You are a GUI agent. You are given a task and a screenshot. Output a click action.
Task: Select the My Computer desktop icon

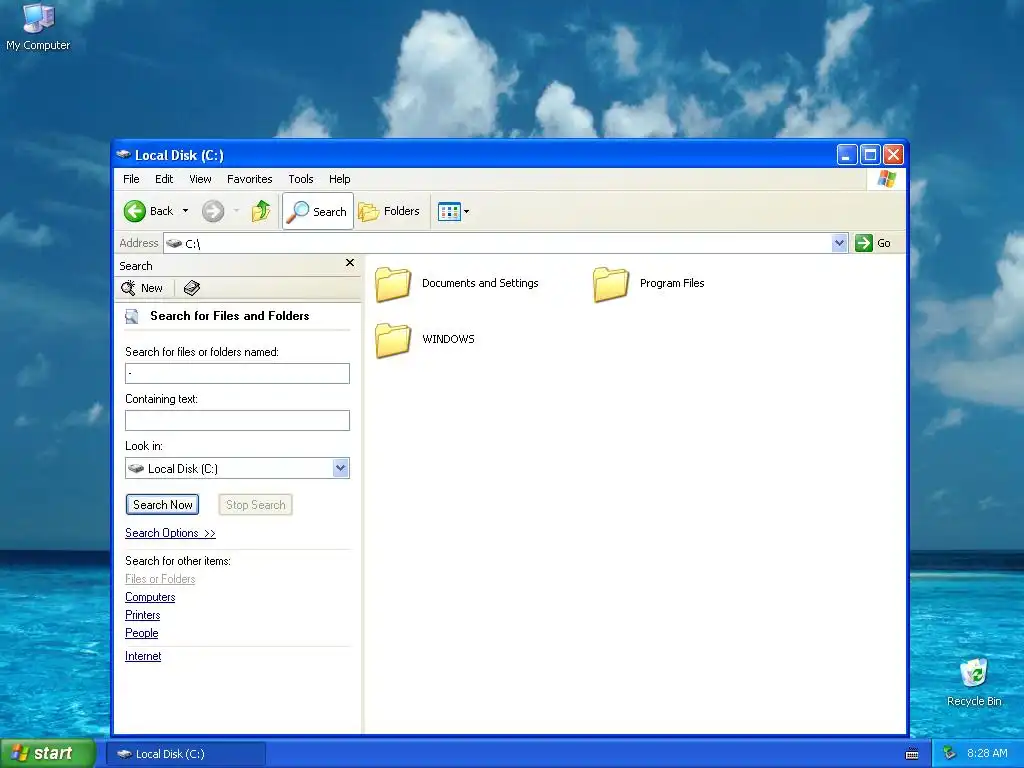click(38, 27)
